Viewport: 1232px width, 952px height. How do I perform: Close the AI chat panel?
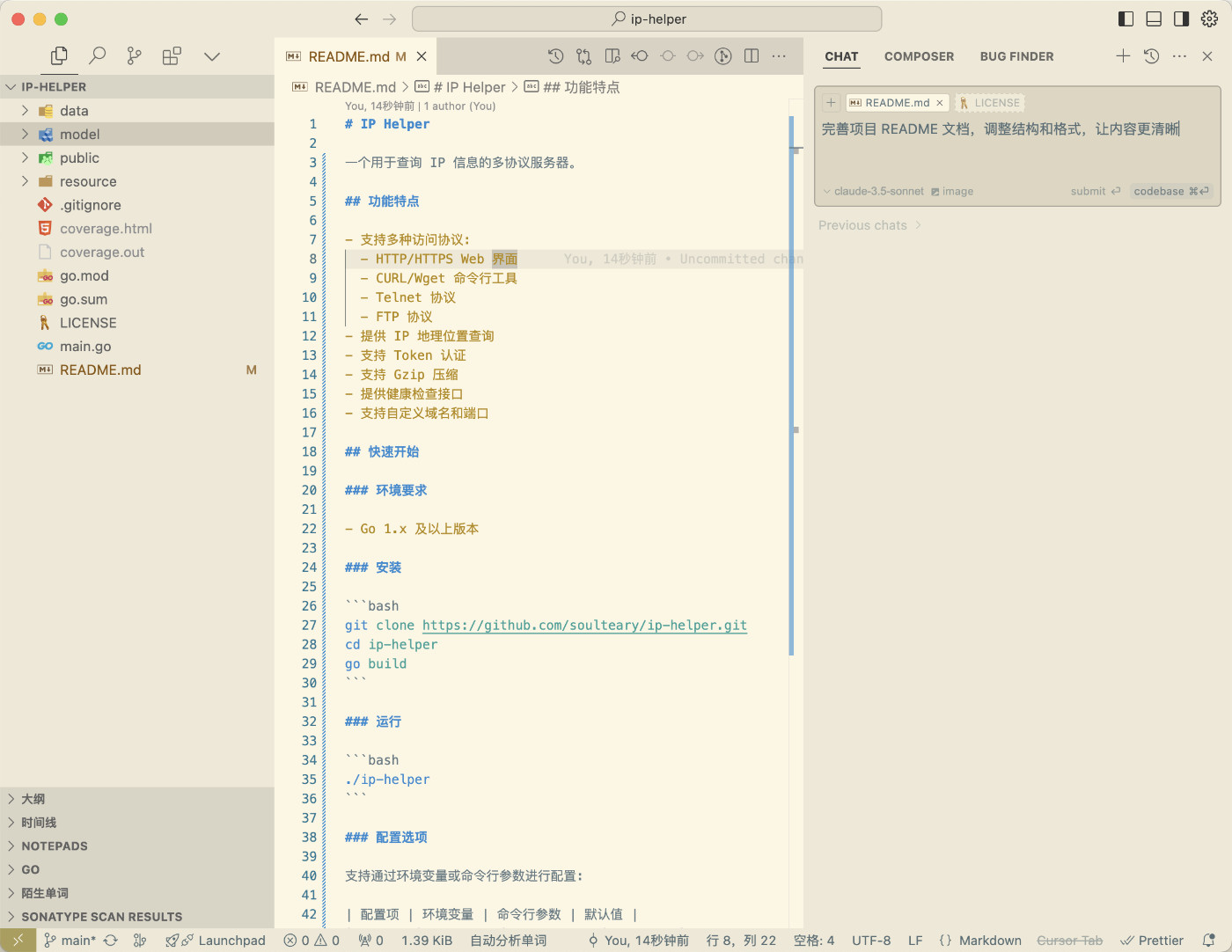click(x=1207, y=56)
